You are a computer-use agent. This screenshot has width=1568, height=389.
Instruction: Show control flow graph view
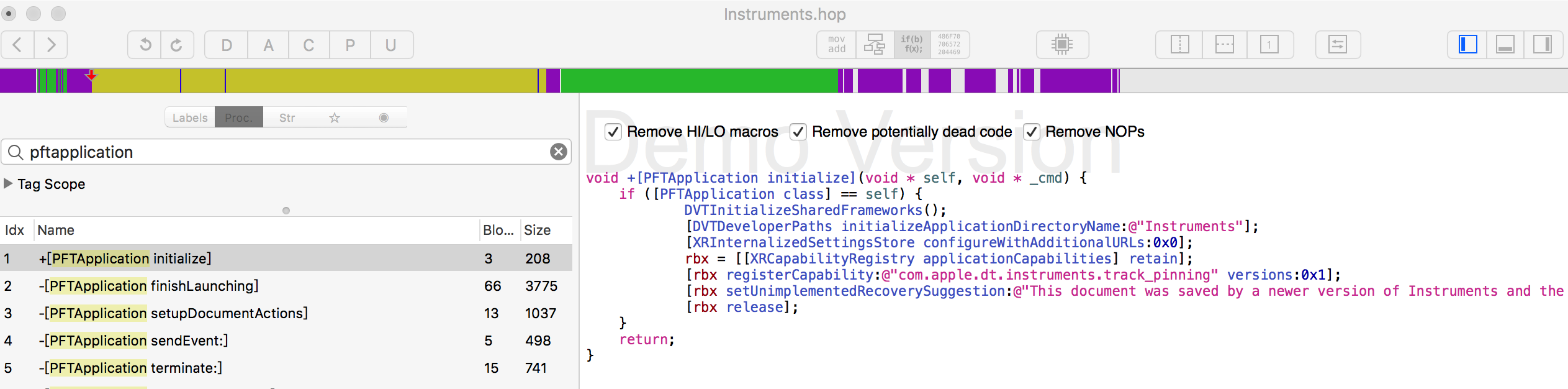click(875, 45)
